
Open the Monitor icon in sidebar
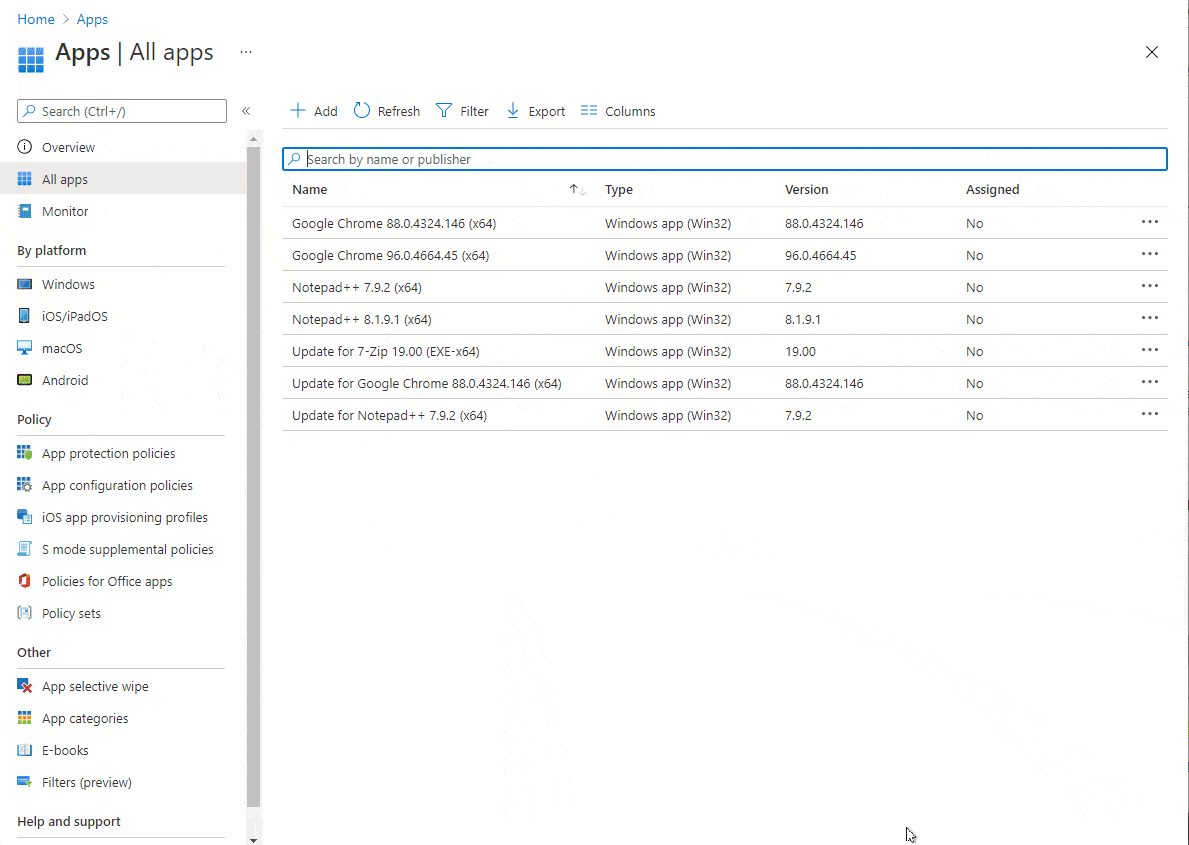24,211
